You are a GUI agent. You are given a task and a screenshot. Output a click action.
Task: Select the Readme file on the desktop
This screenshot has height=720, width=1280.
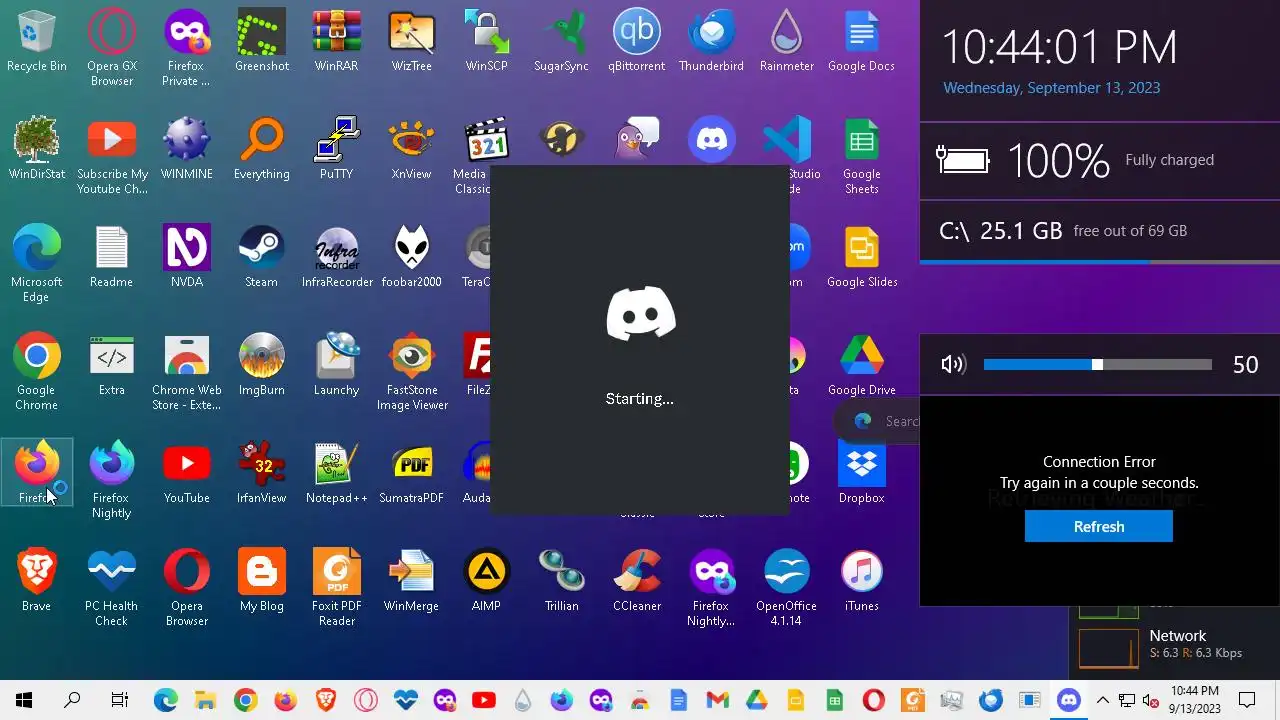[x=111, y=258]
